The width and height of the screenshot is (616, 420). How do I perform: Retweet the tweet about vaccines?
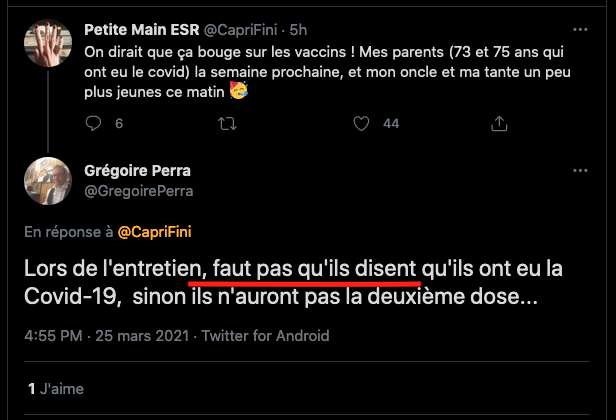[227, 123]
